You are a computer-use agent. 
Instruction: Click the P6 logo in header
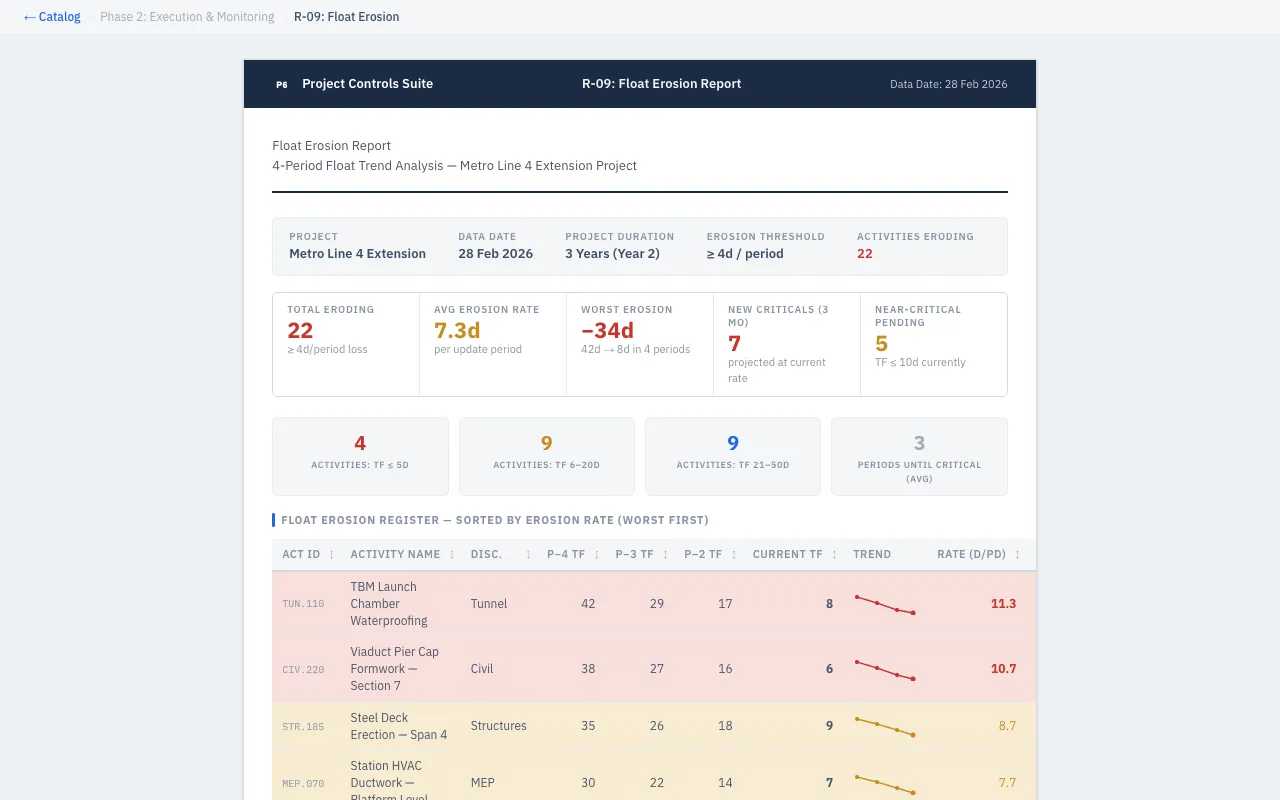tap(282, 84)
